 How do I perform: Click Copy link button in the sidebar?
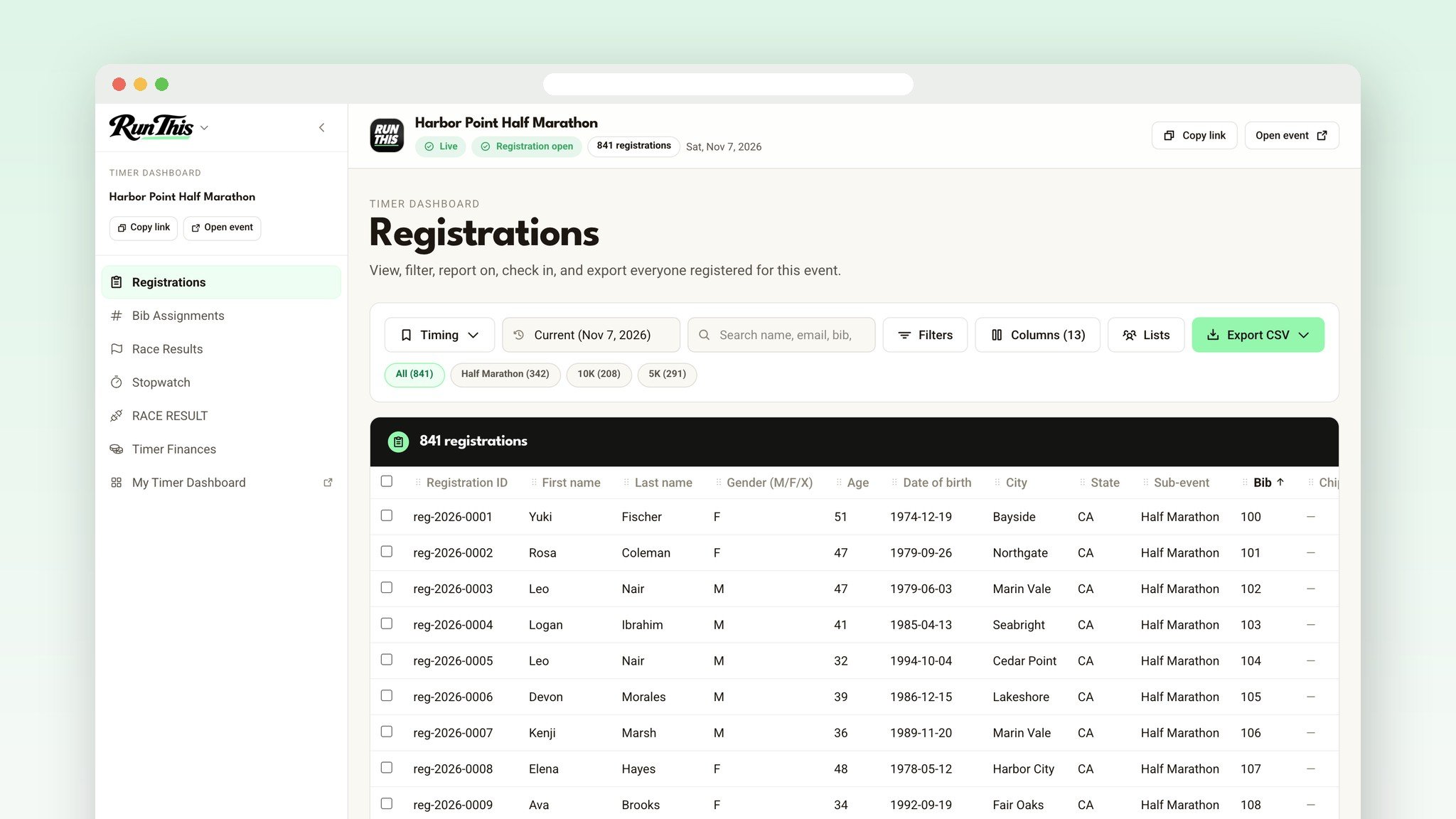click(x=144, y=228)
